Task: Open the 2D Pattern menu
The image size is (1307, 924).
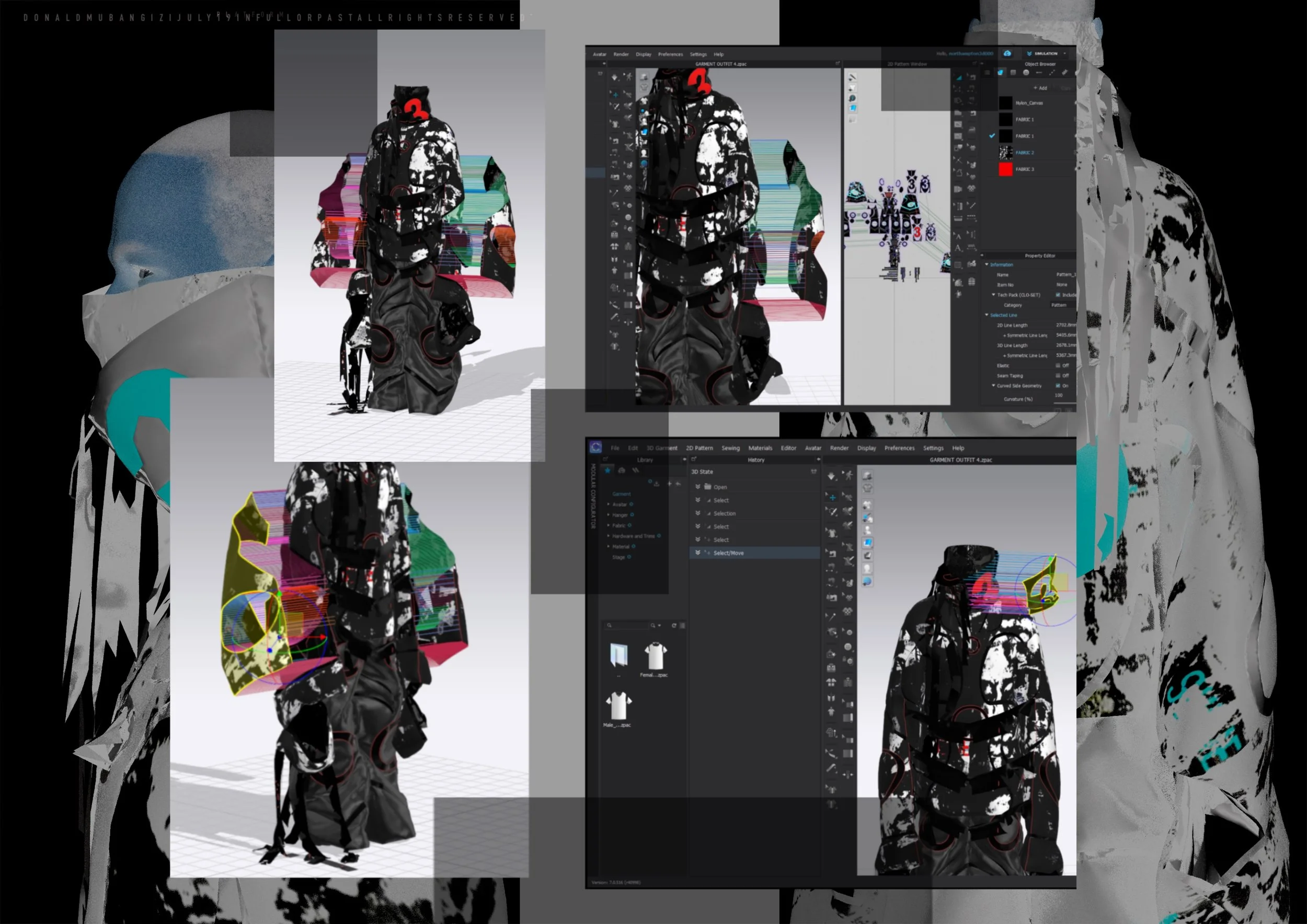Action: point(699,448)
